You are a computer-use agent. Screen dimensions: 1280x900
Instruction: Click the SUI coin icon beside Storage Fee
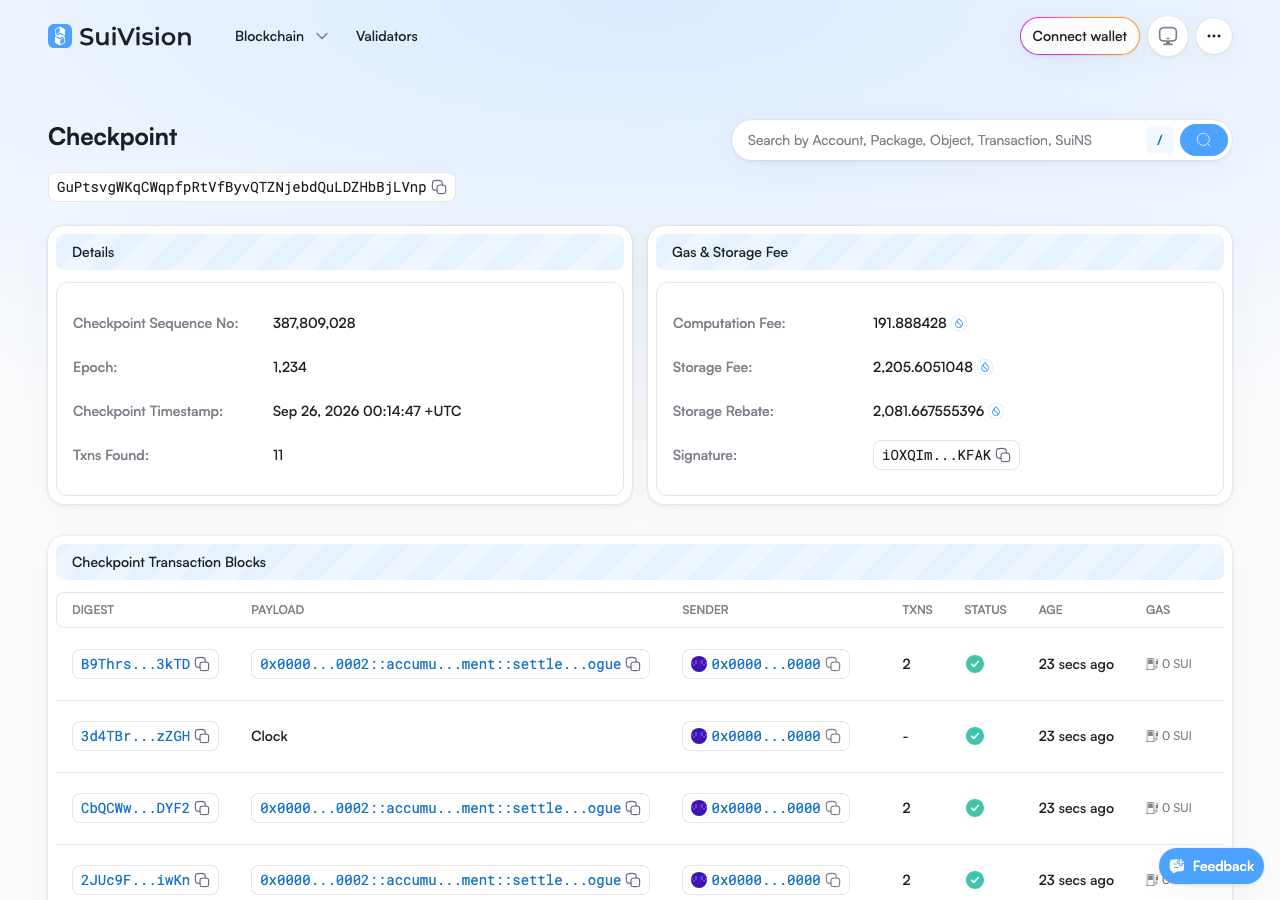coord(985,367)
